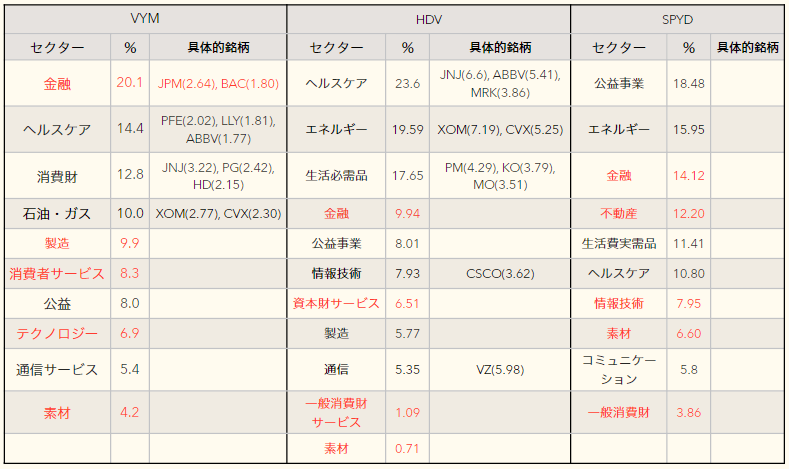The width and height of the screenshot is (789, 469).
Task: Click the XOM(2.77), CVX(2.30) holdings cell
Action: coord(218,214)
